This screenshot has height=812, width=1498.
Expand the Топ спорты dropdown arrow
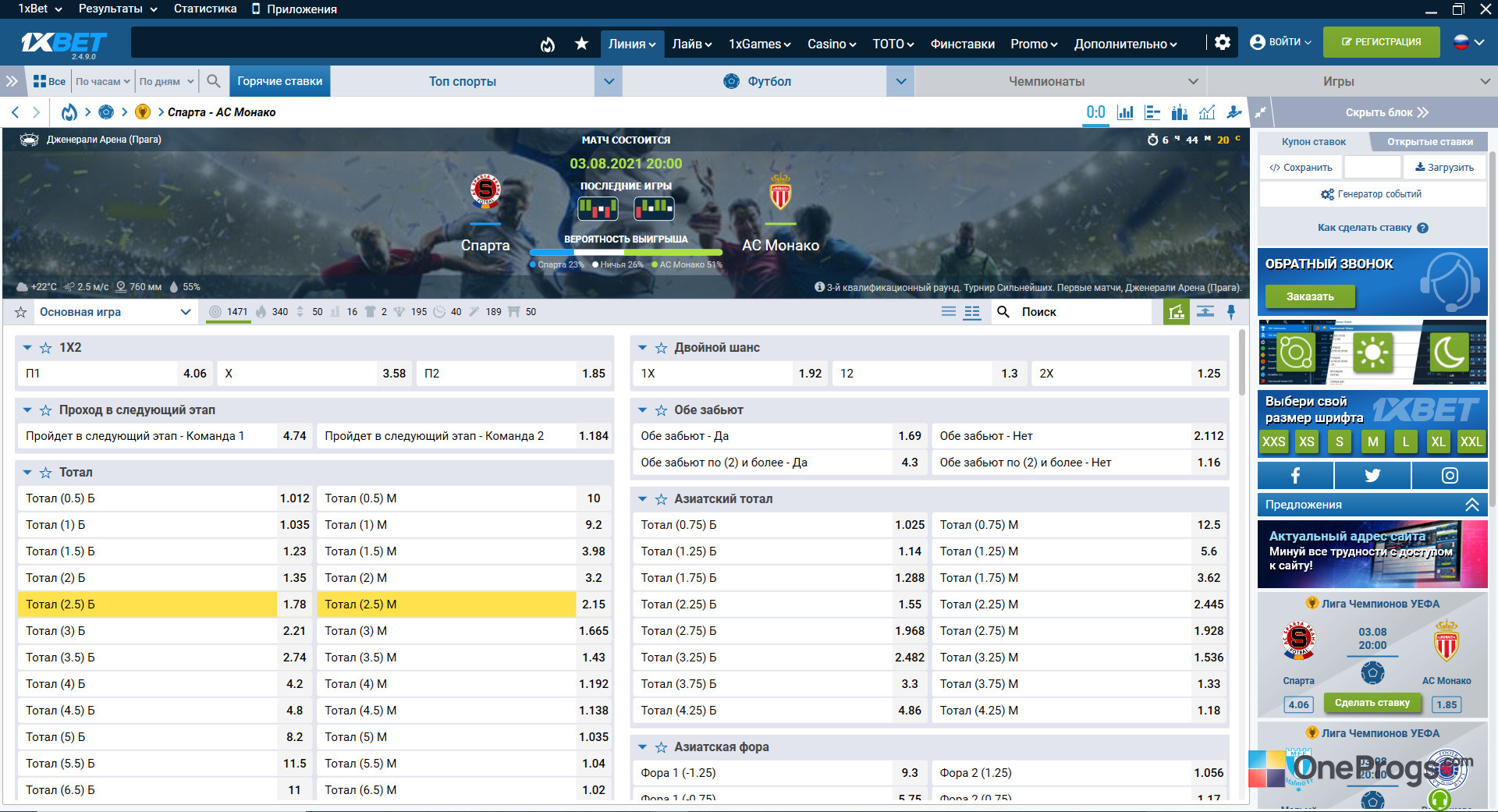609,81
